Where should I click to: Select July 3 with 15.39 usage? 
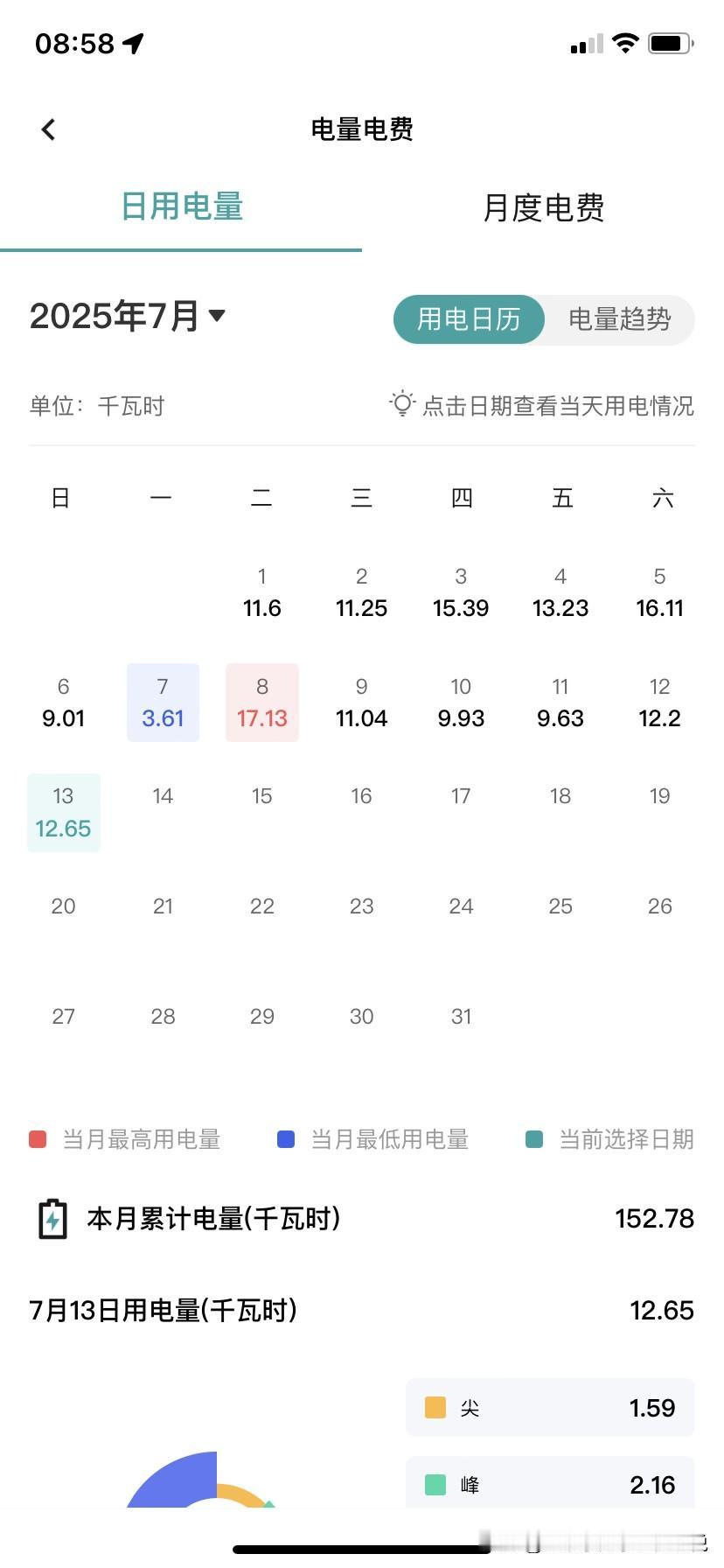click(x=461, y=592)
